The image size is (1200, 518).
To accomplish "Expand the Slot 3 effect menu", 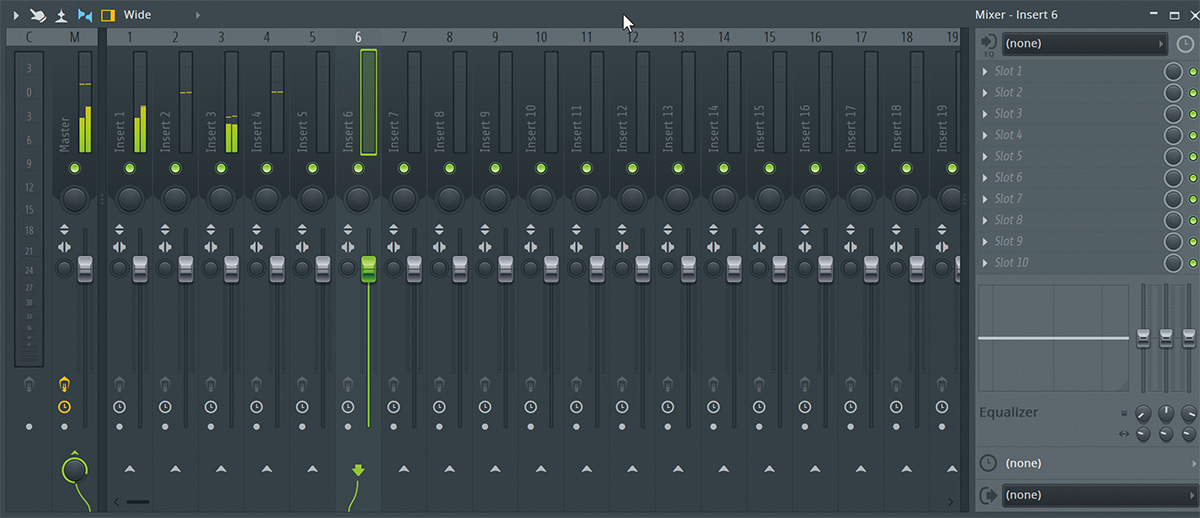I will point(985,114).
